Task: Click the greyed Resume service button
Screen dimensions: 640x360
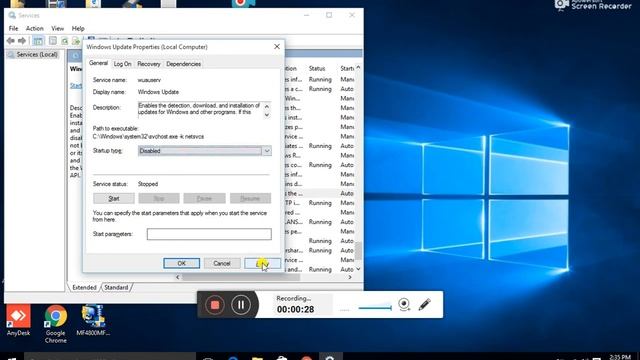Action: [250, 198]
